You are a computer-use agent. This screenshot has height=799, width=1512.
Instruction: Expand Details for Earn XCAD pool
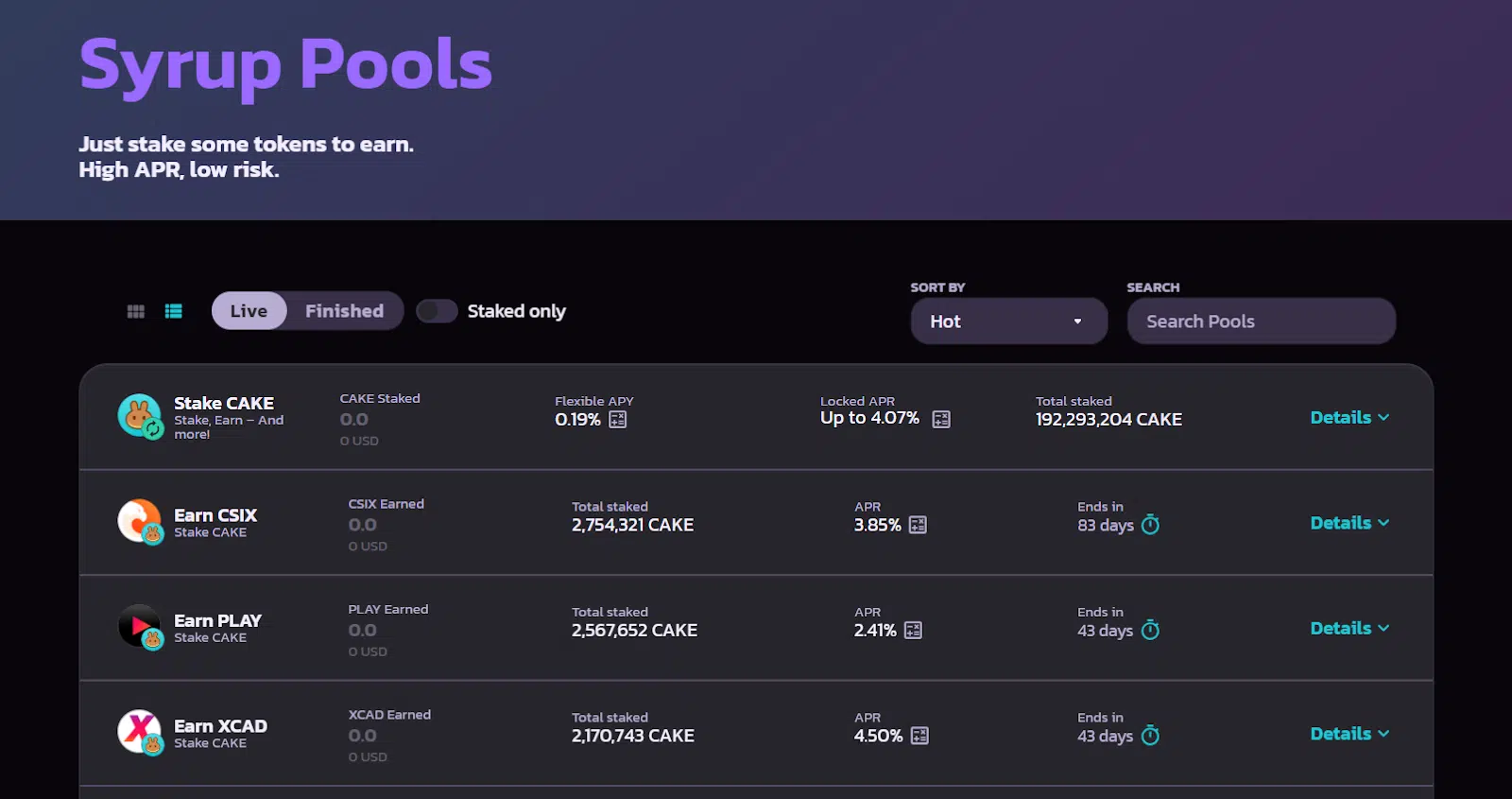coord(1349,734)
